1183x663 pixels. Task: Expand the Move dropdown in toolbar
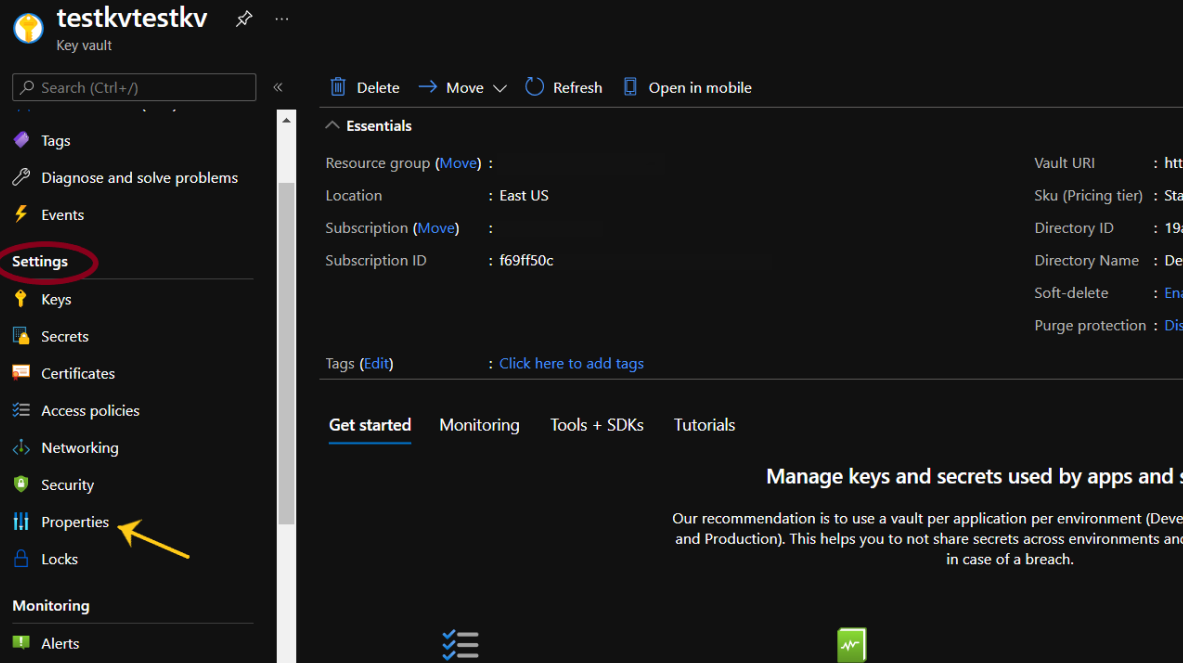point(500,88)
